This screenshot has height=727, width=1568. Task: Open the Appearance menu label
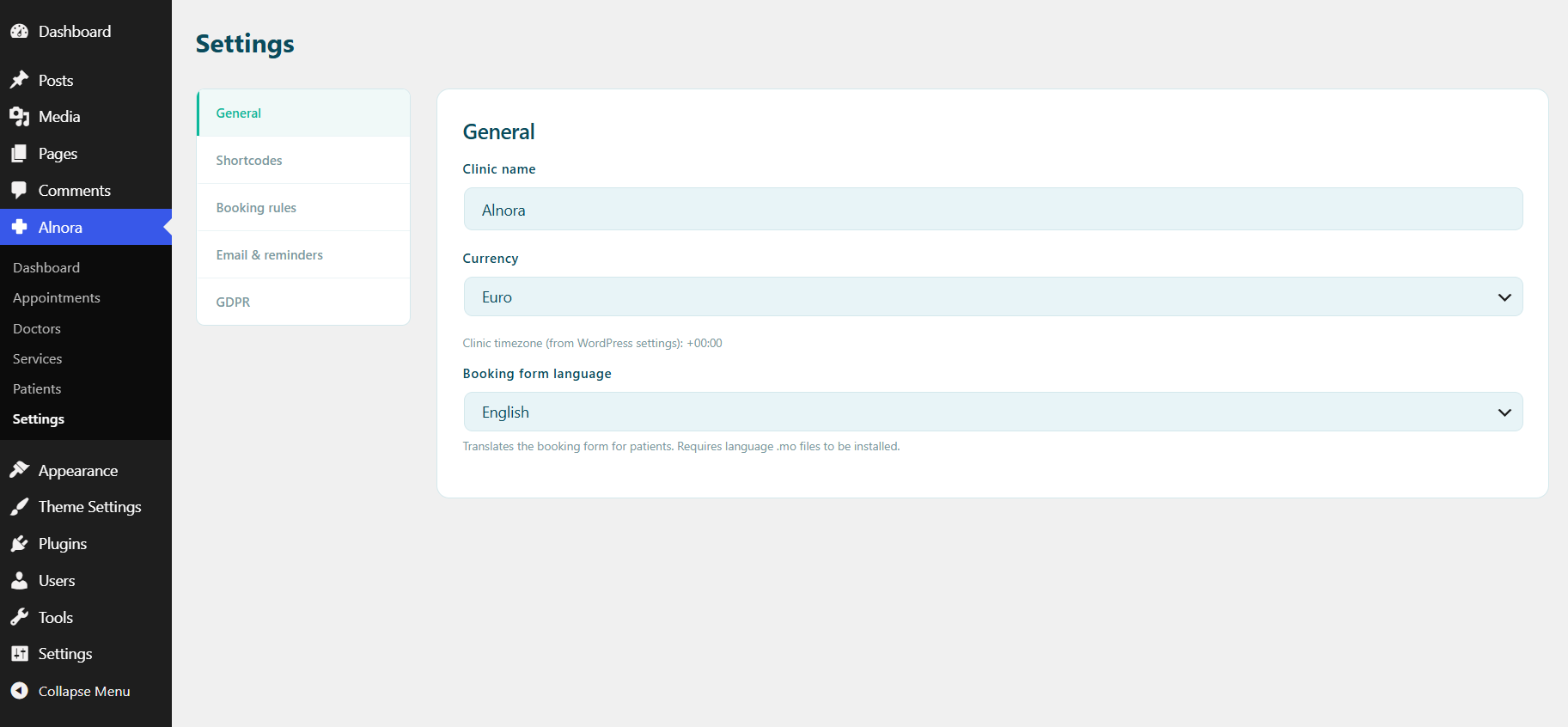(x=78, y=471)
